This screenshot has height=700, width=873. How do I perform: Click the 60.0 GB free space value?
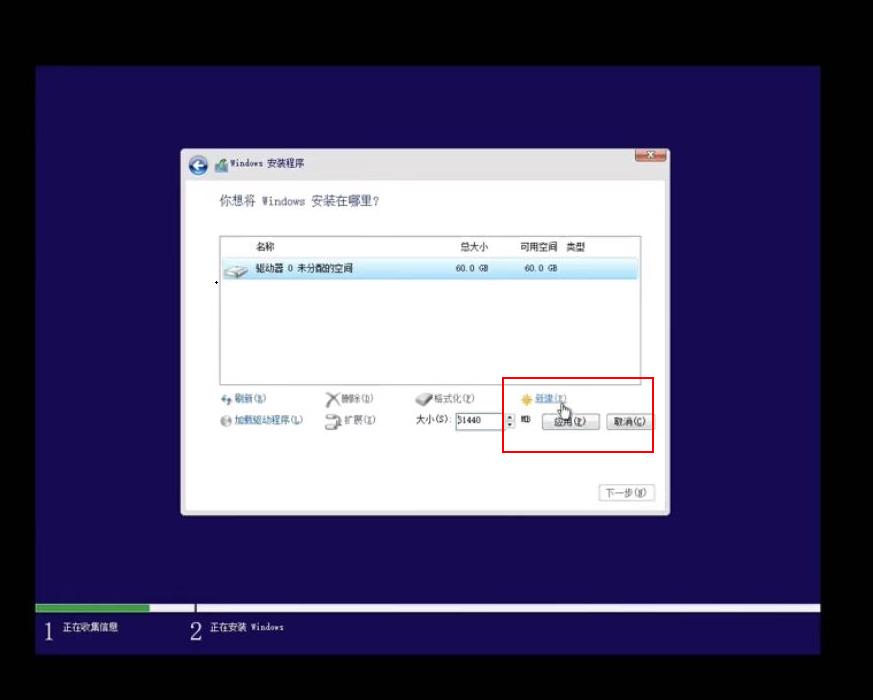[x=541, y=268]
